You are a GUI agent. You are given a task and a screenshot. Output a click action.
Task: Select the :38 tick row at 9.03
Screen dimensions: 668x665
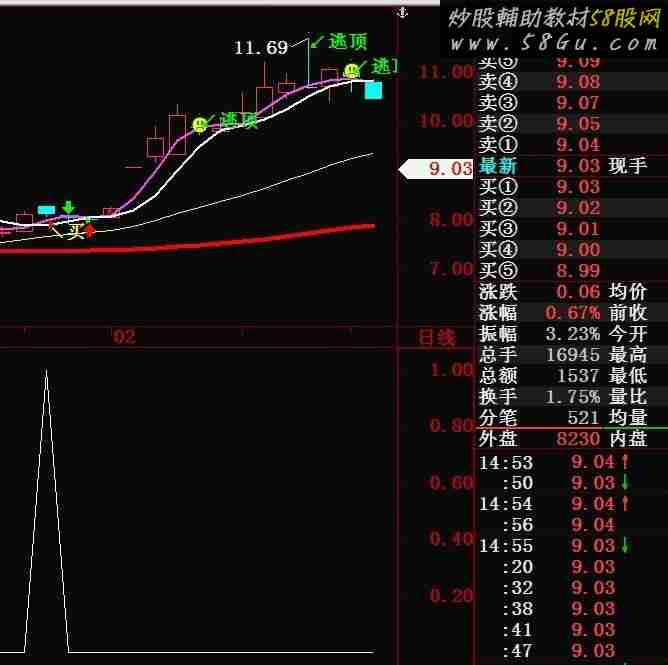[571, 608]
